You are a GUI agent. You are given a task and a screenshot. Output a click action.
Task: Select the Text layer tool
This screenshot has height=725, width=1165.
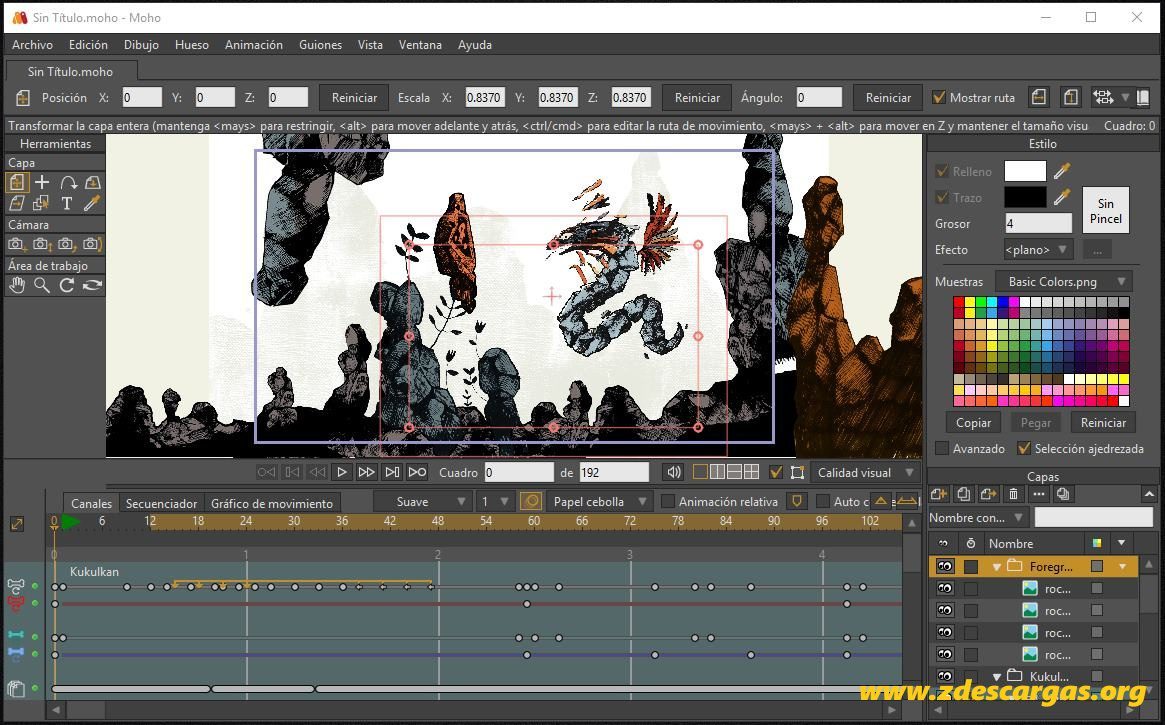pyautogui.click(x=67, y=204)
